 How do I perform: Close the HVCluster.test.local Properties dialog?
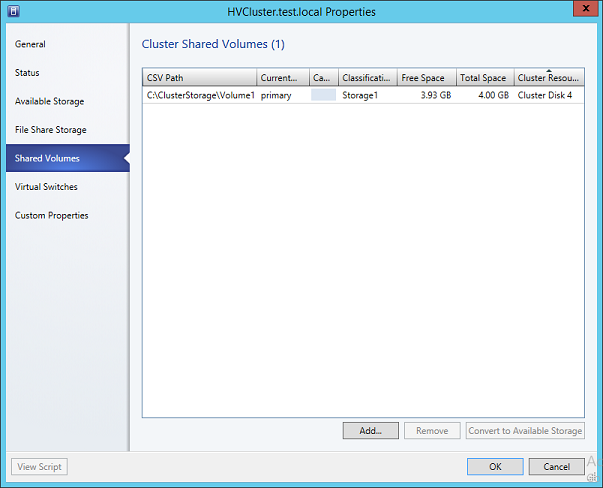[x=586, y=8]
